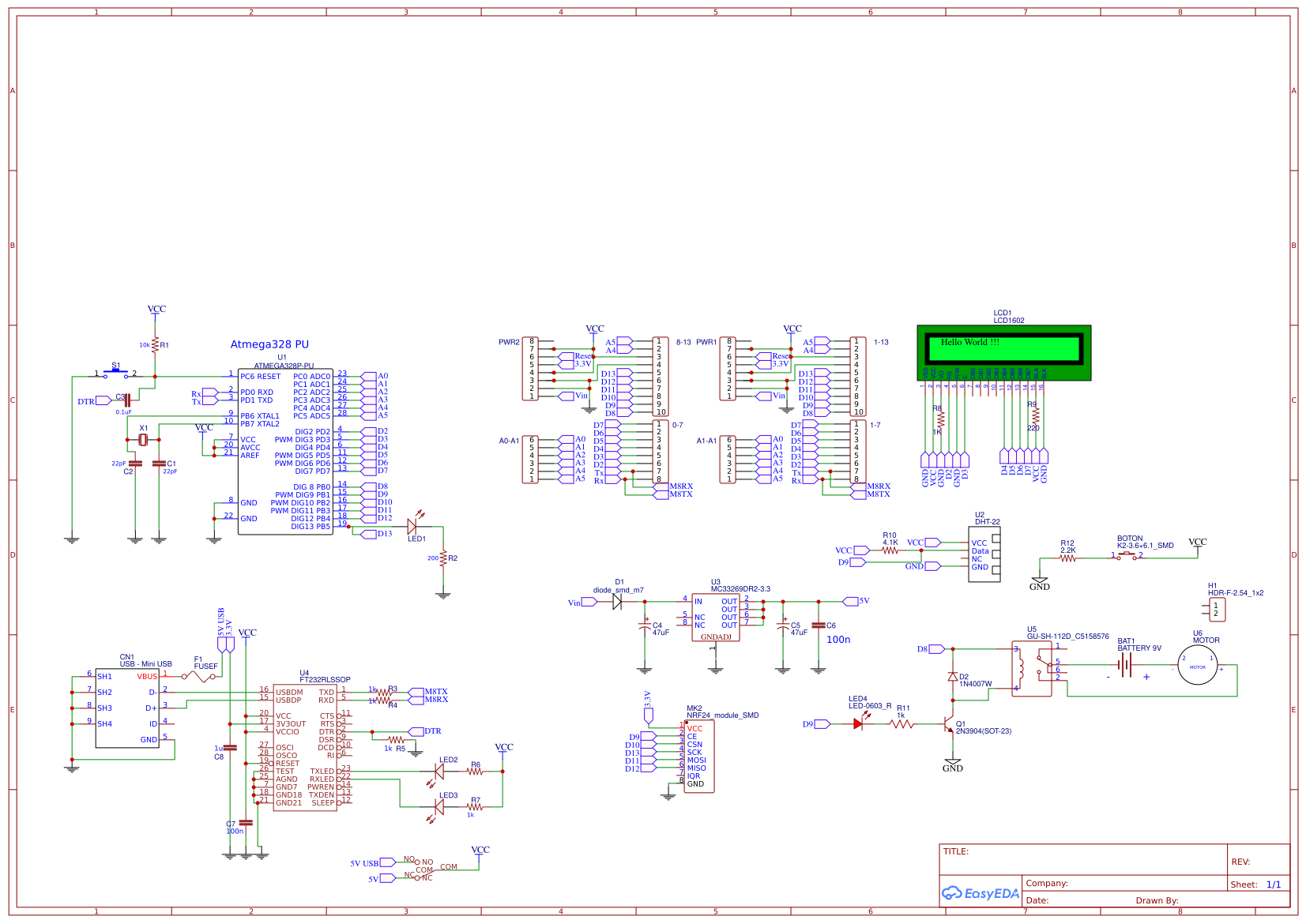Screen dimensions: 1306x924
Task: Click the BOTON K2 SMD button switch
Action: pyautogui.click(x=1125, y=555)
